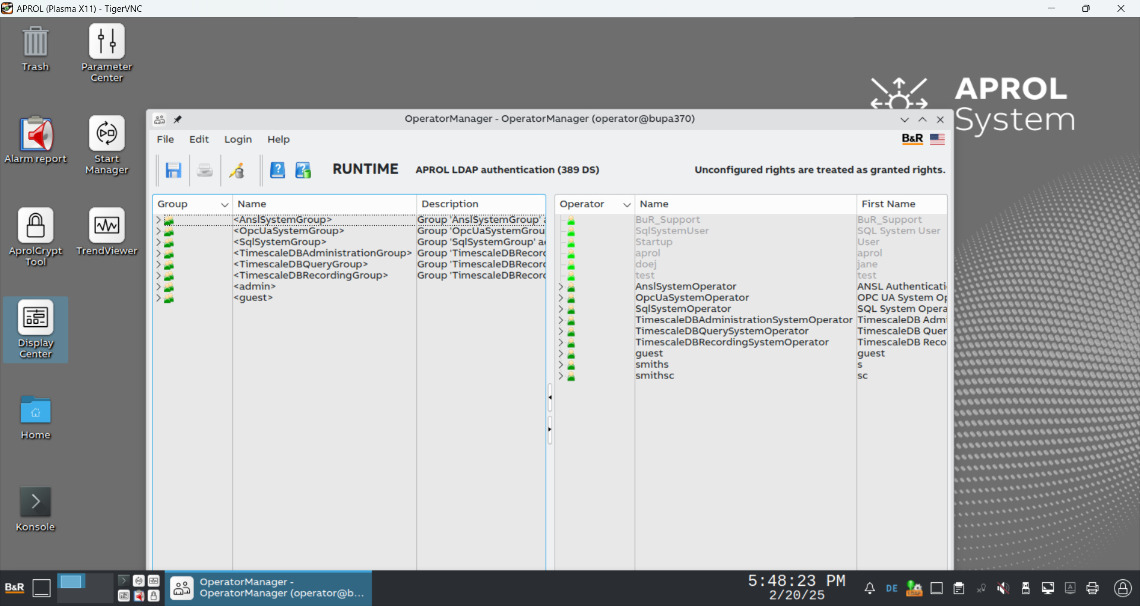The height and width of the screenshot is (606, 1140).
Task: Launch Konsole from the desktop
Action: click(36, 502)
